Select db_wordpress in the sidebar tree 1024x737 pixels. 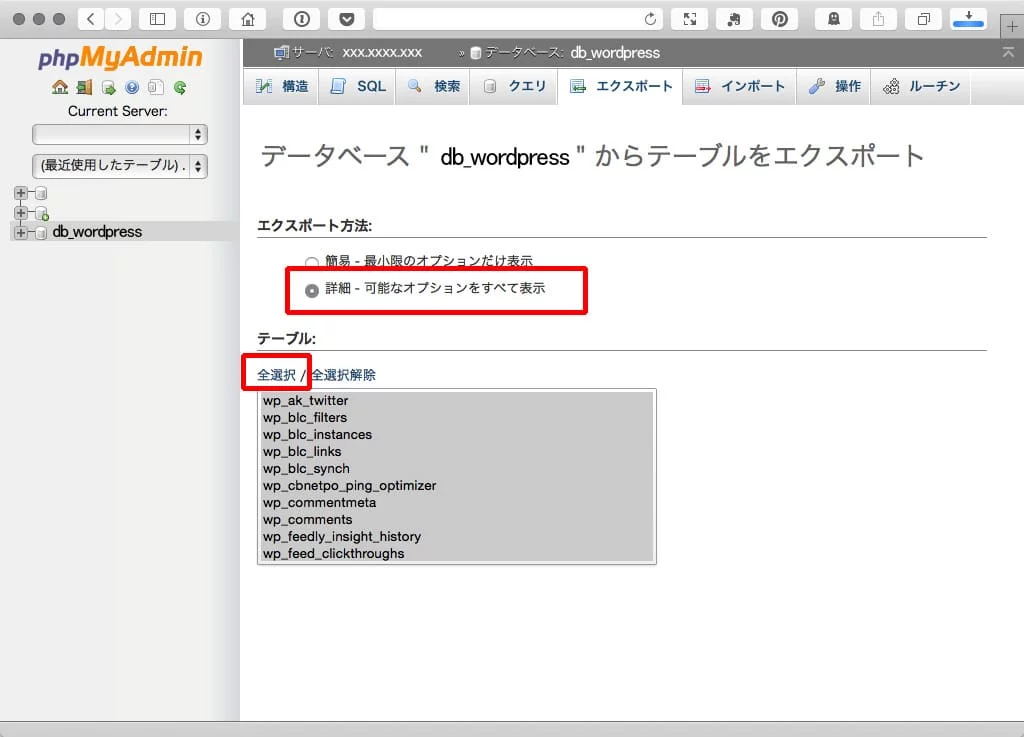tap(97, 232)
